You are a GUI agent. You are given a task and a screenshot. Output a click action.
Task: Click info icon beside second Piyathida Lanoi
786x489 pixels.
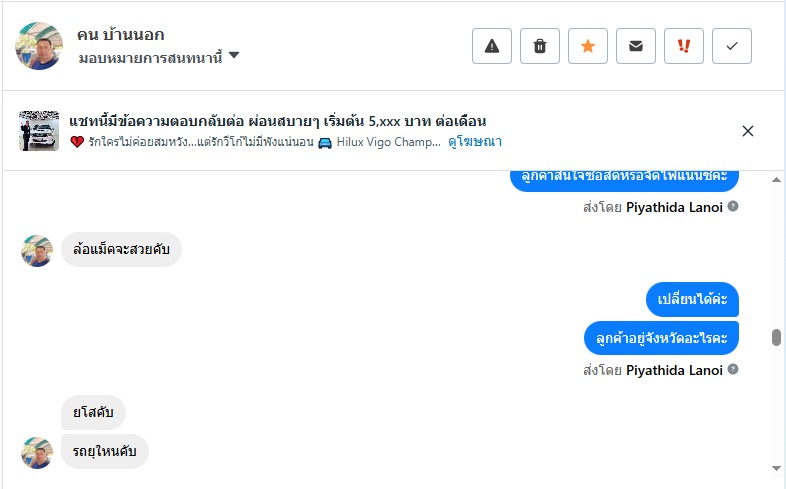(733, 370)
